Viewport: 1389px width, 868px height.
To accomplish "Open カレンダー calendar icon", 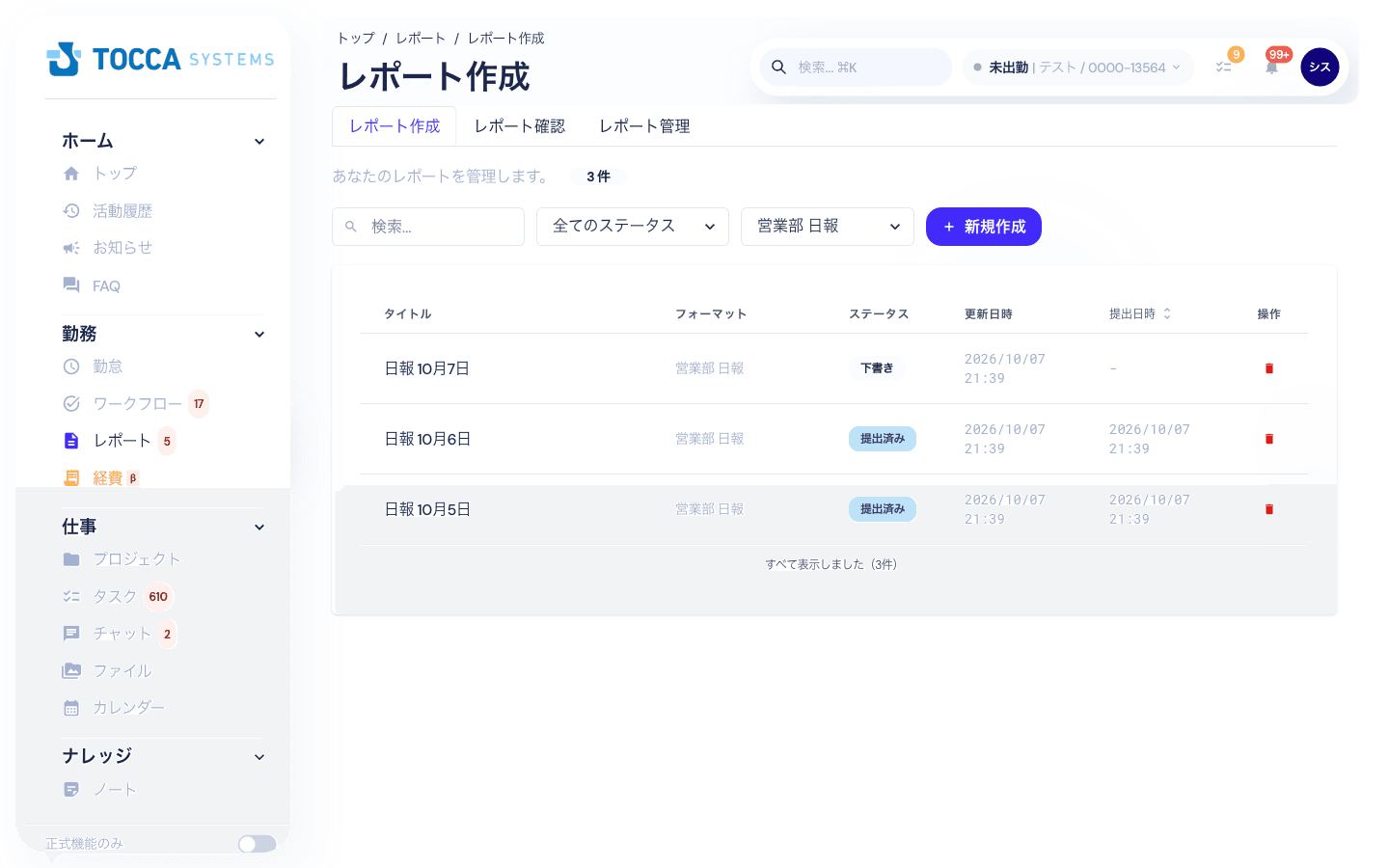I will 71,708.
